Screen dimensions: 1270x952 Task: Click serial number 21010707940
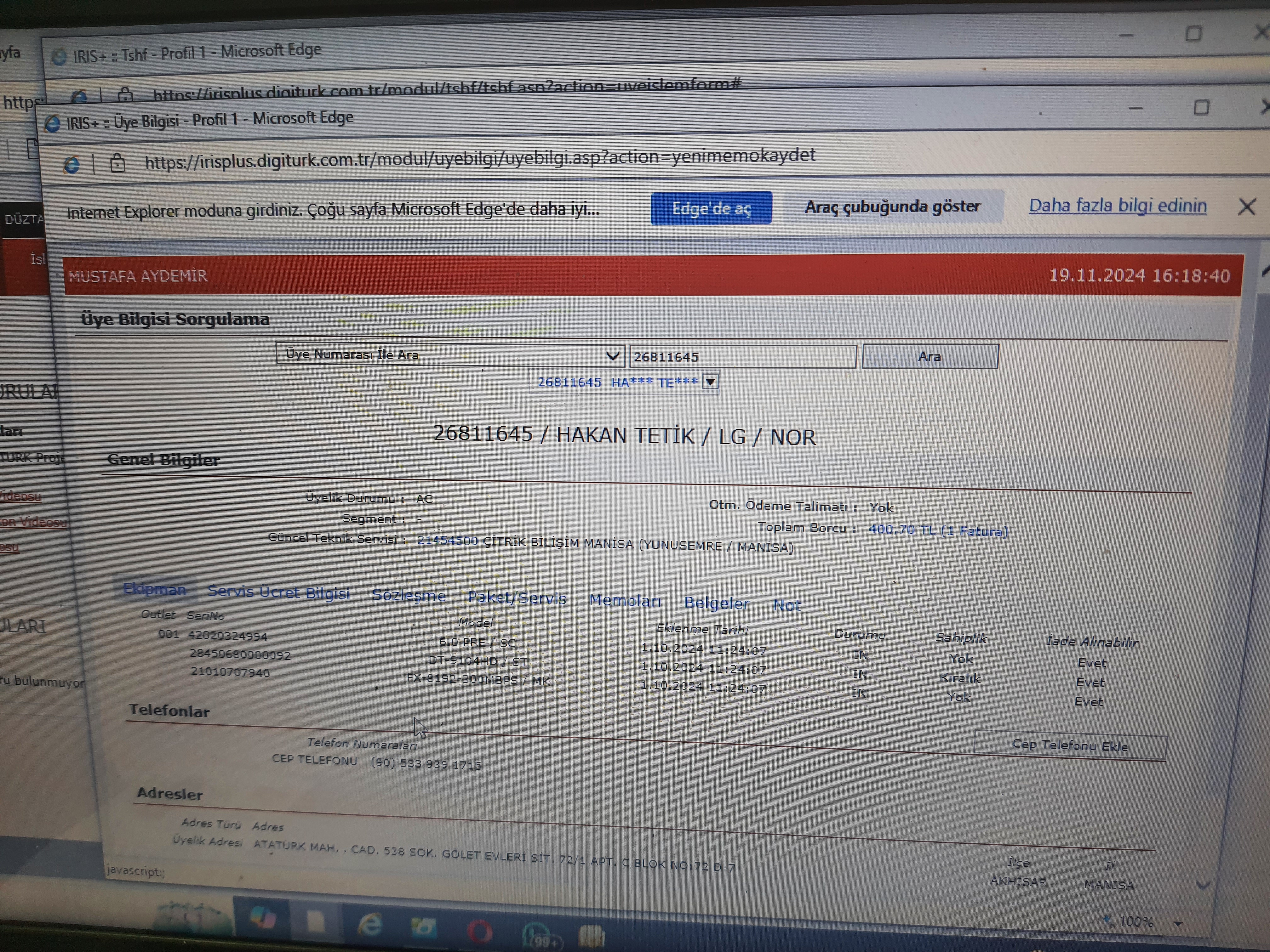(x=230, y=672)
